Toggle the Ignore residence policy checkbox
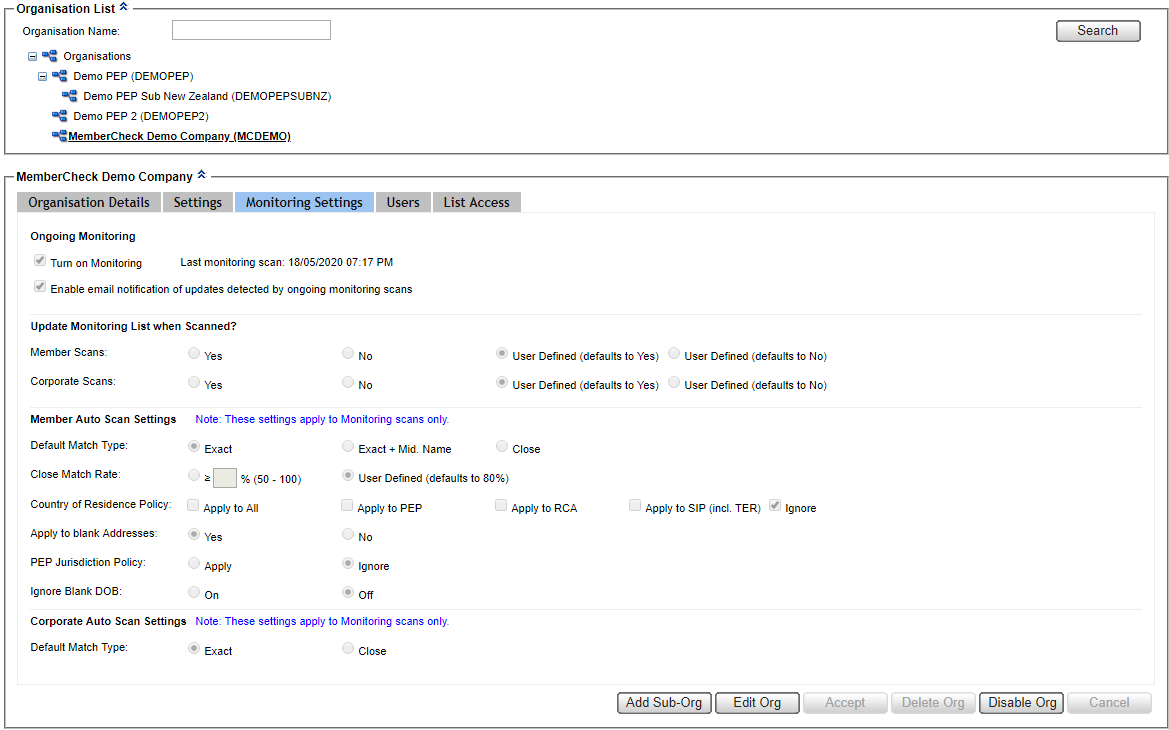 pyautogui.click(x=775, y=506)
